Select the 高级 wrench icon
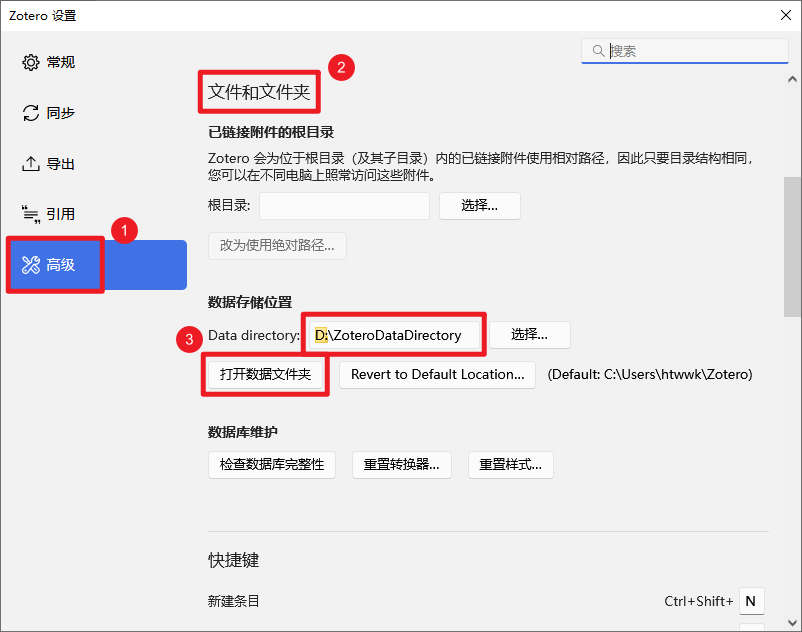Viewport: 802px width, 632px height. coord(29,264)
